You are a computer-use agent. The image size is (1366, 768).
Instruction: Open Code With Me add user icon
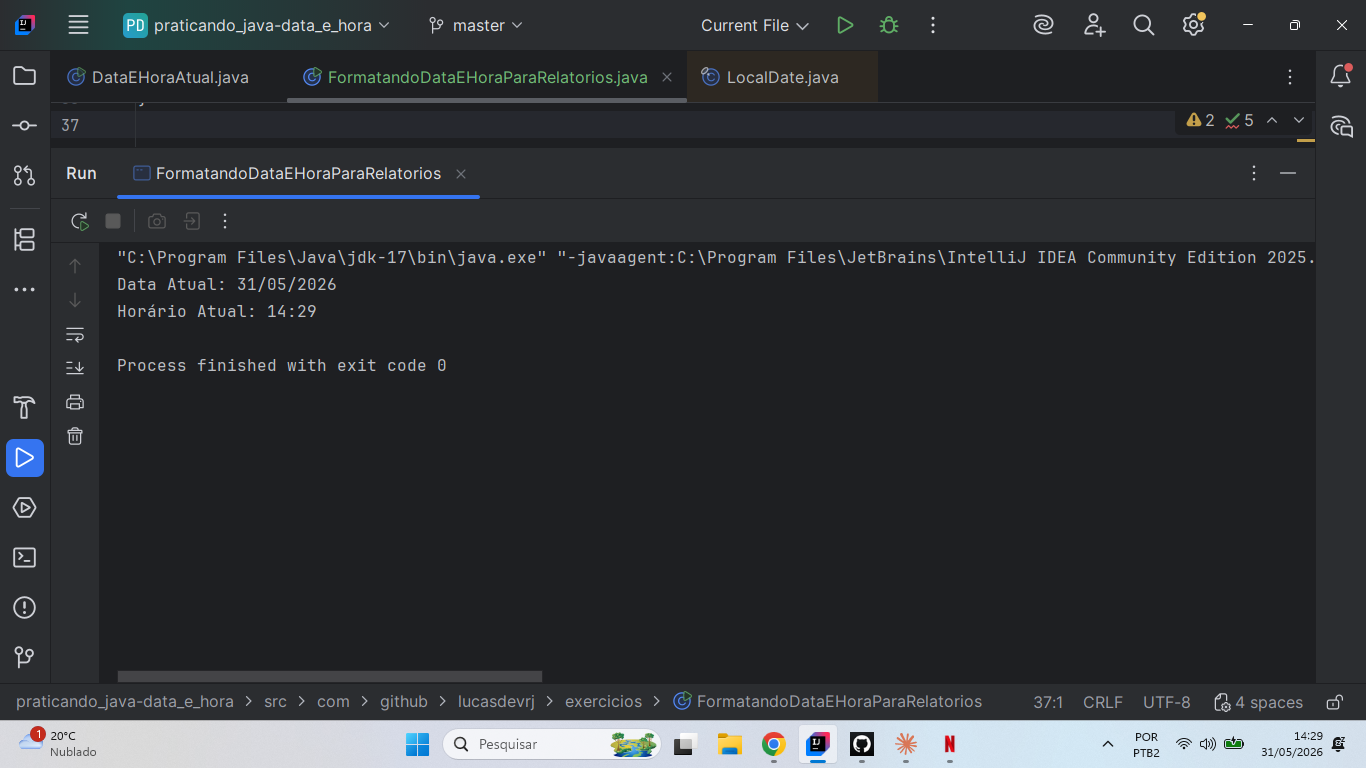[1094, 25]
